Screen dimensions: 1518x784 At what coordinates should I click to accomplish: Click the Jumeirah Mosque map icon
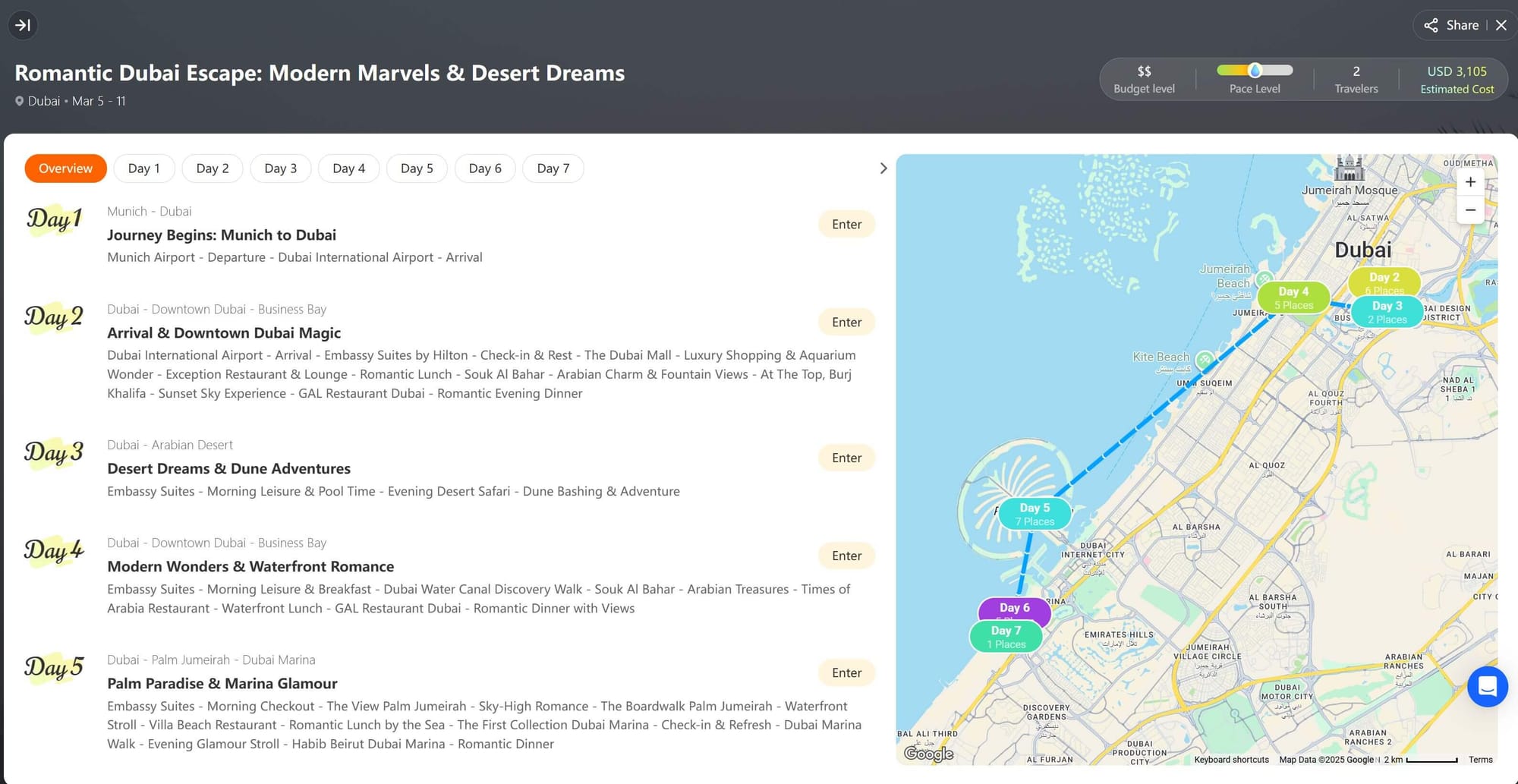[1349, 168]
